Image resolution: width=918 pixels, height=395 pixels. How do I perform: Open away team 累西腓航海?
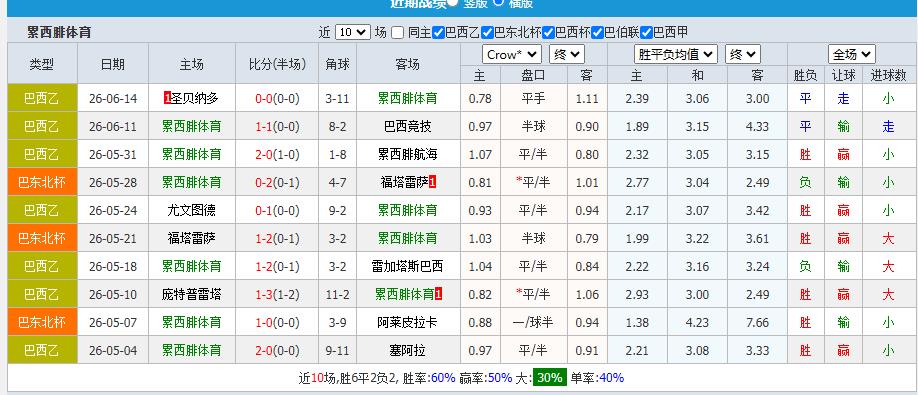(407, 154)
